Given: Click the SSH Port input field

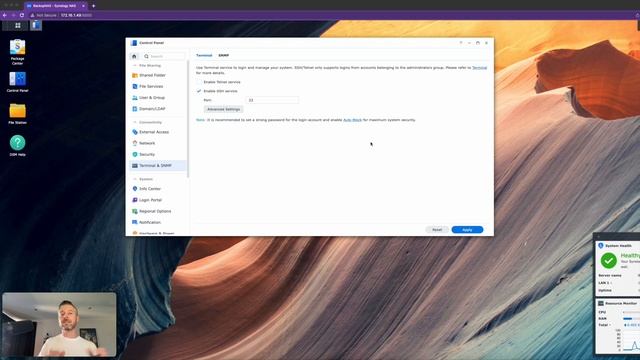Looking at the screenshot, I should pyautogui.click(x=272, y=100).
